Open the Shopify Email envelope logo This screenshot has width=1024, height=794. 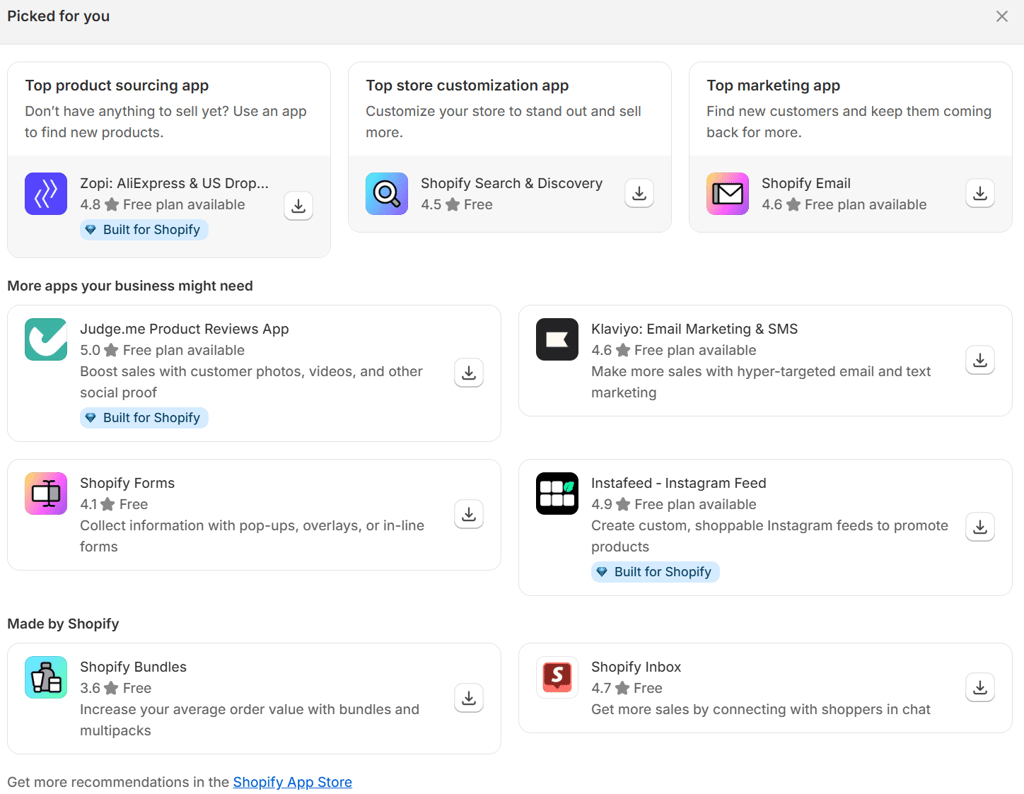click(728, 194)
